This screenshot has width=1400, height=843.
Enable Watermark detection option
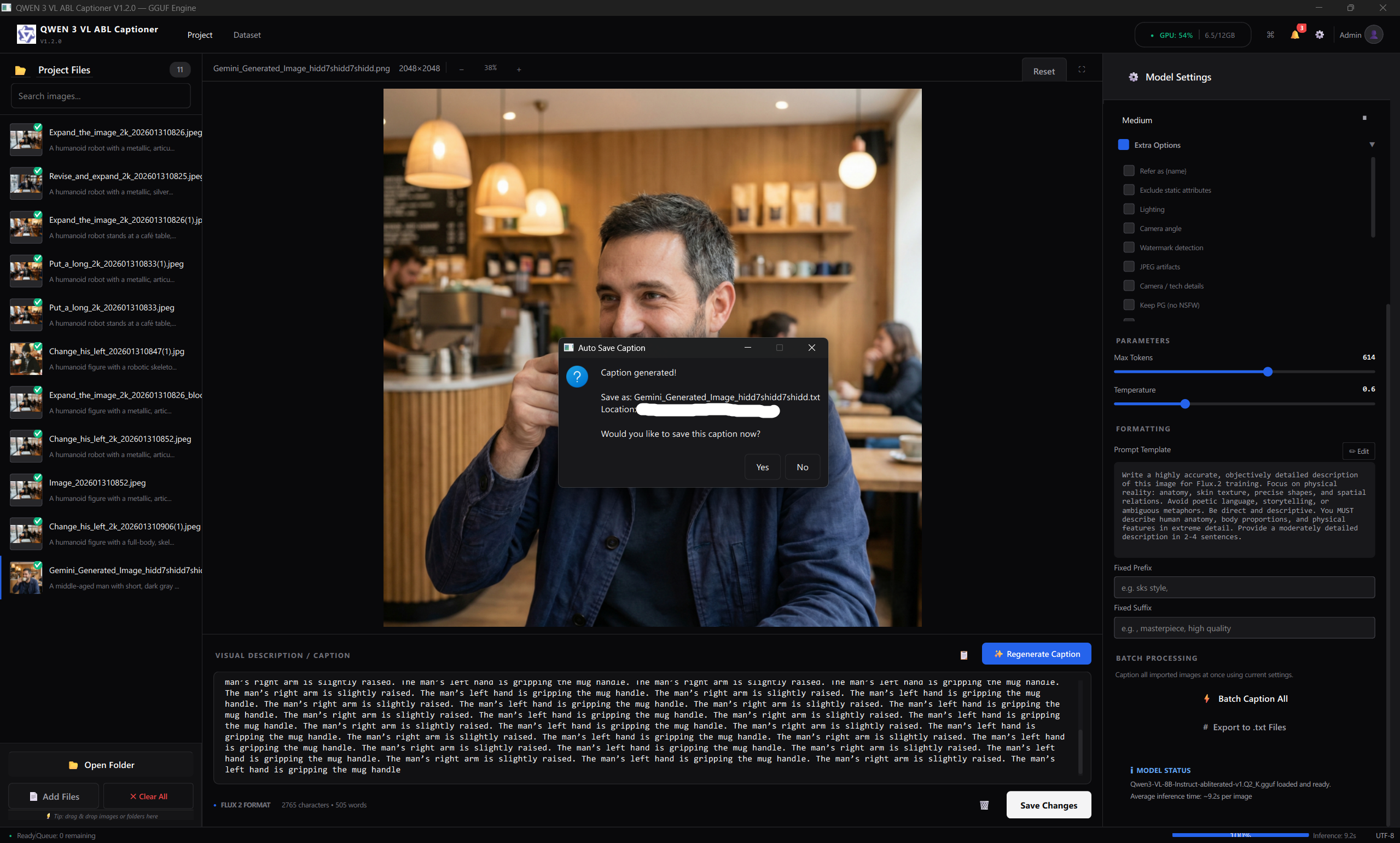tap(1129, 247)
